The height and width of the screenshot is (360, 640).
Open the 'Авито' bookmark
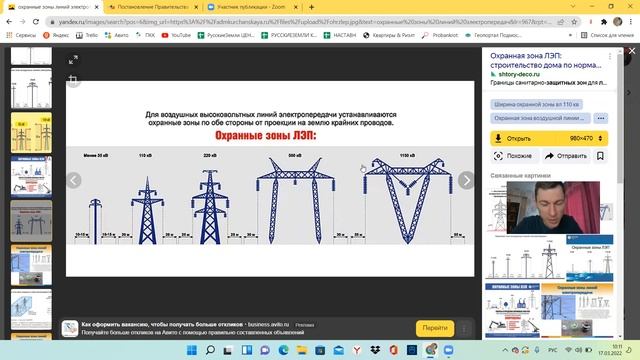point(117,35)
